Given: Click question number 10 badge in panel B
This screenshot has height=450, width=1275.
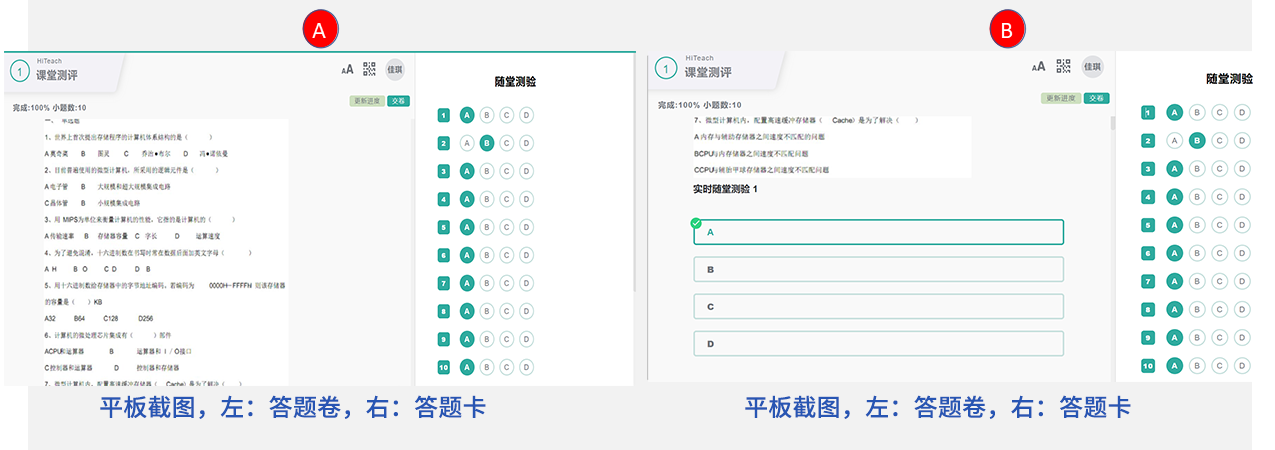Looking at the screenshot, I should click(x=1148, y=366).
